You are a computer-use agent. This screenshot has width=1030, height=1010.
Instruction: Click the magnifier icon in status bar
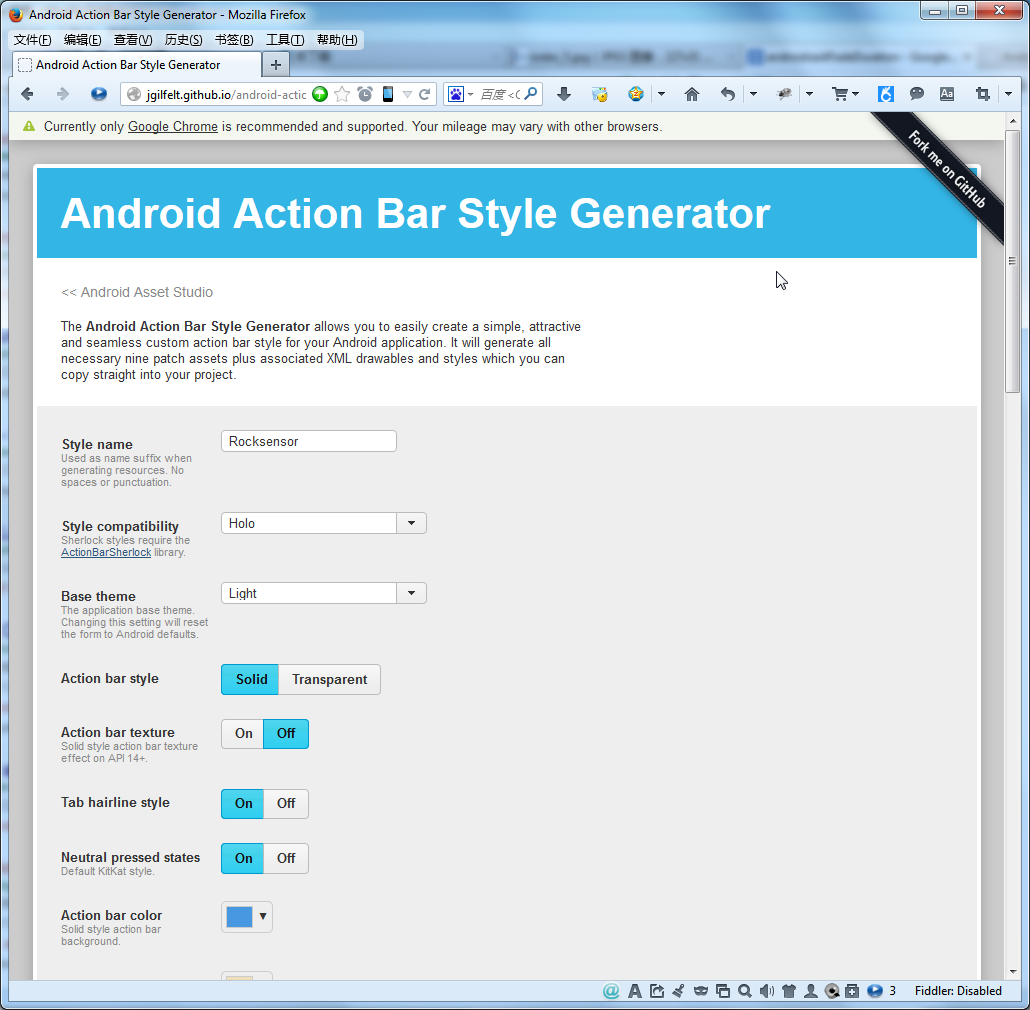point(744,991)
